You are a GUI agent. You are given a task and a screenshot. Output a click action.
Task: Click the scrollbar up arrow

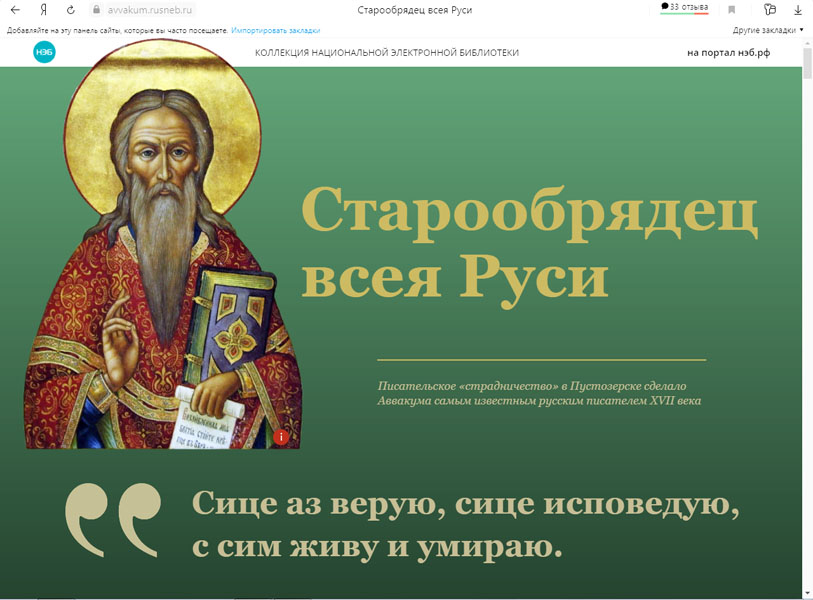tap(806, 44)
